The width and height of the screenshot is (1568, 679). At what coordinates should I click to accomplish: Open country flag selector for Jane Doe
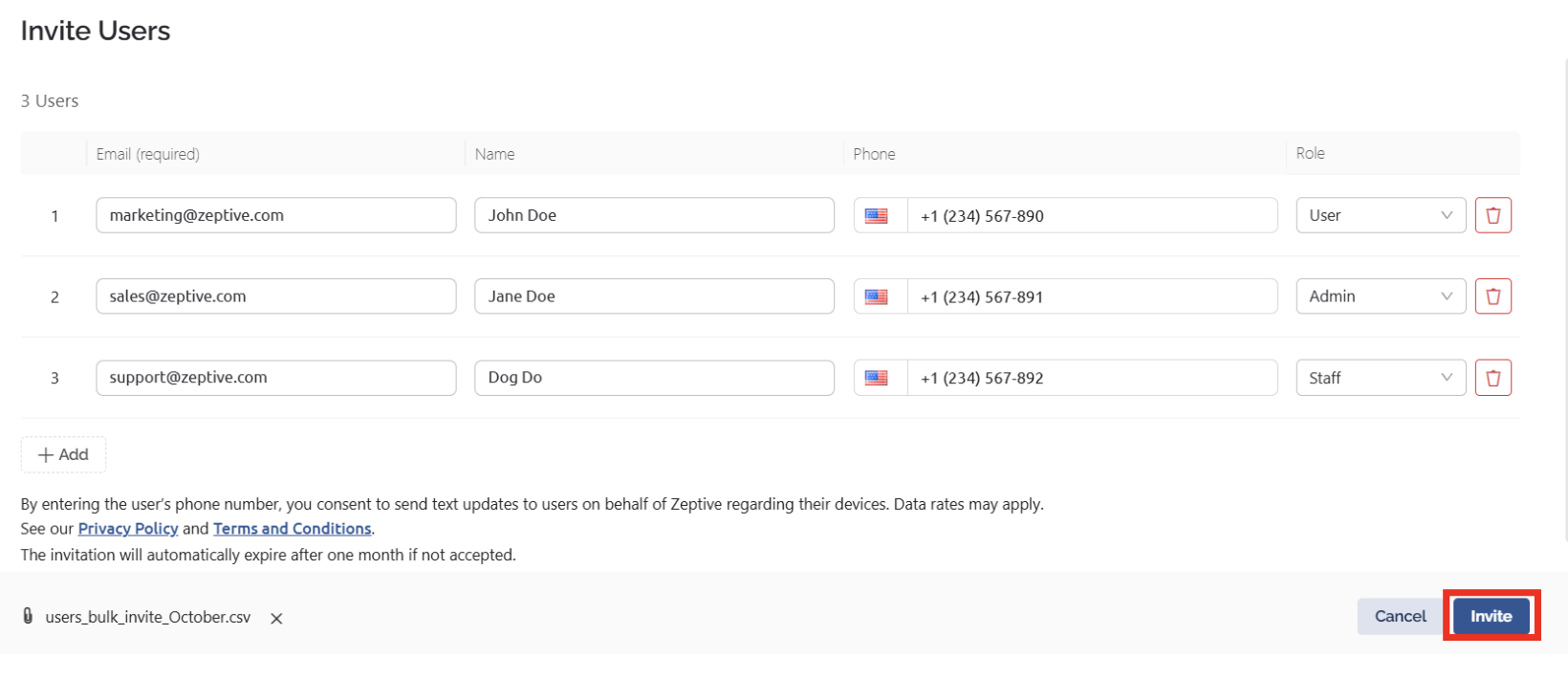877,296
